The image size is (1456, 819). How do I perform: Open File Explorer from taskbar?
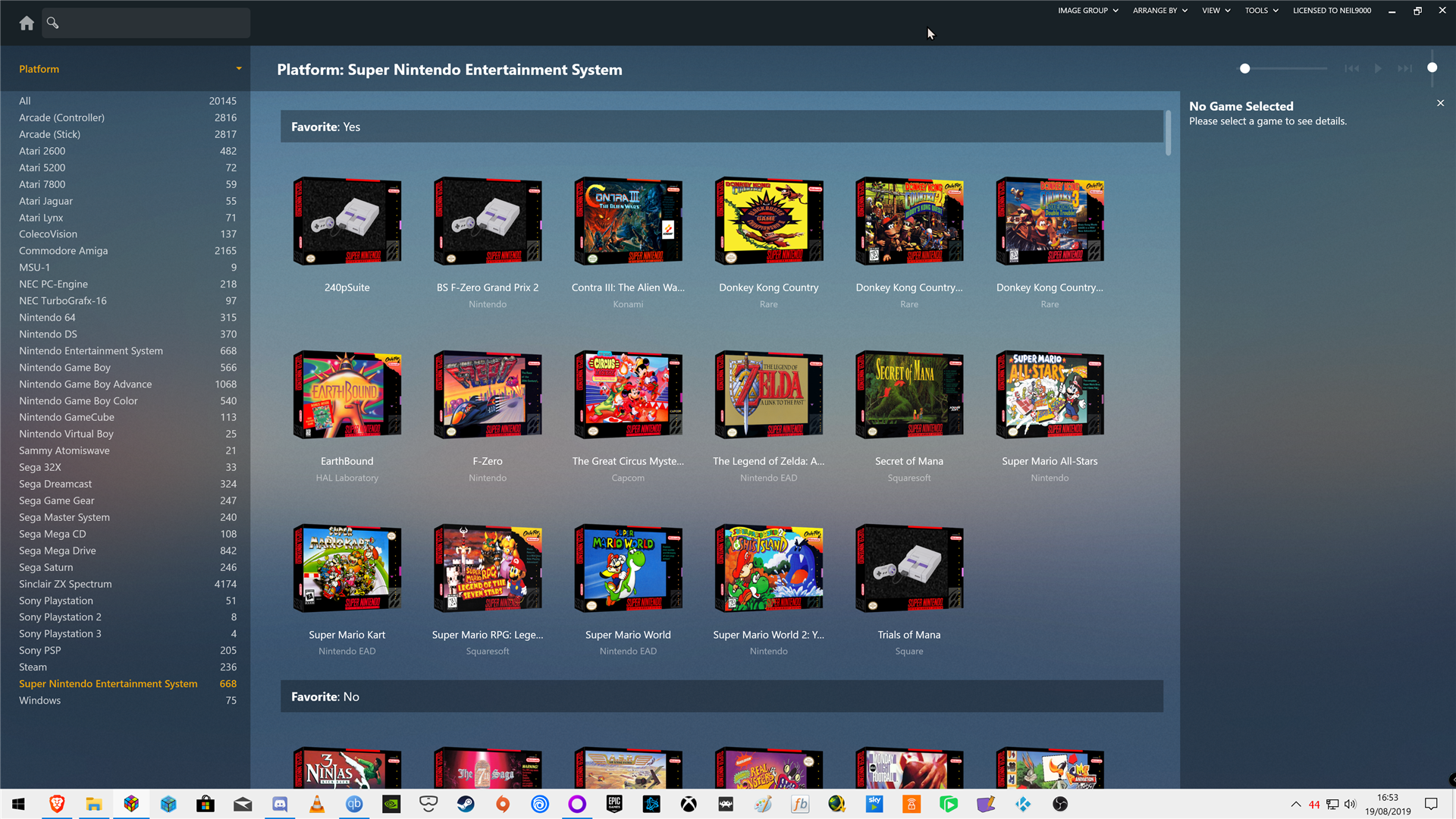[x=94, y=804]
